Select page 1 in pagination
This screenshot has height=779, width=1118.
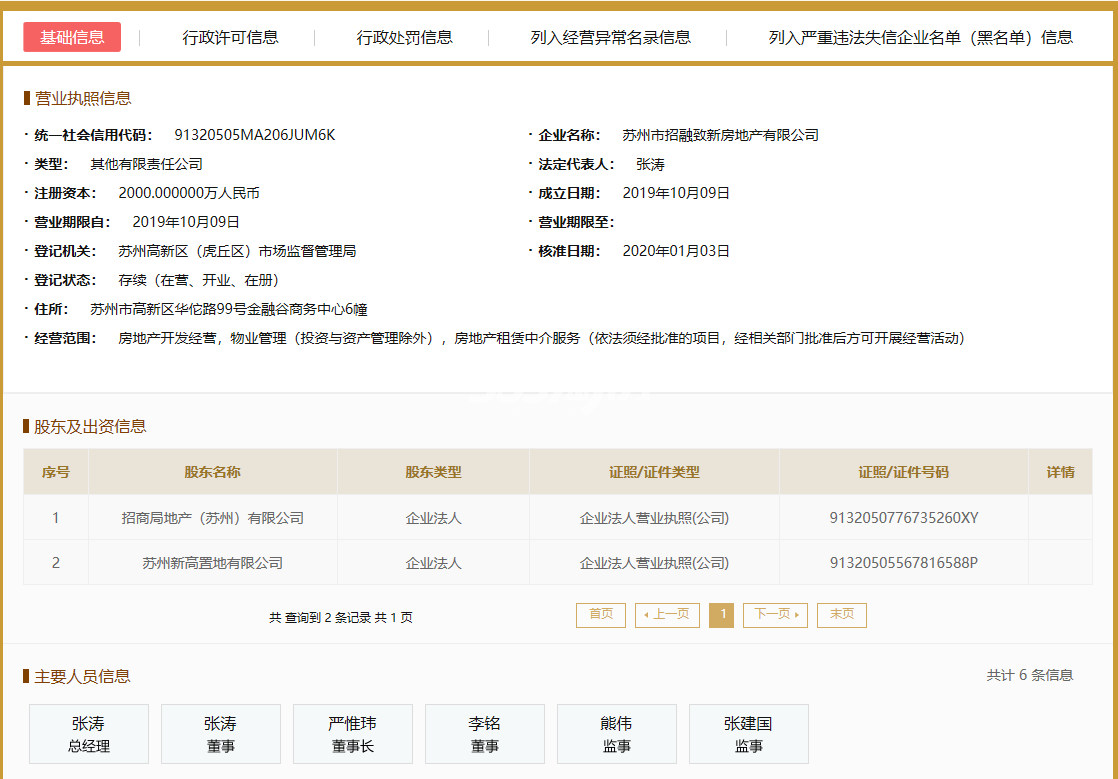point(722,615)
